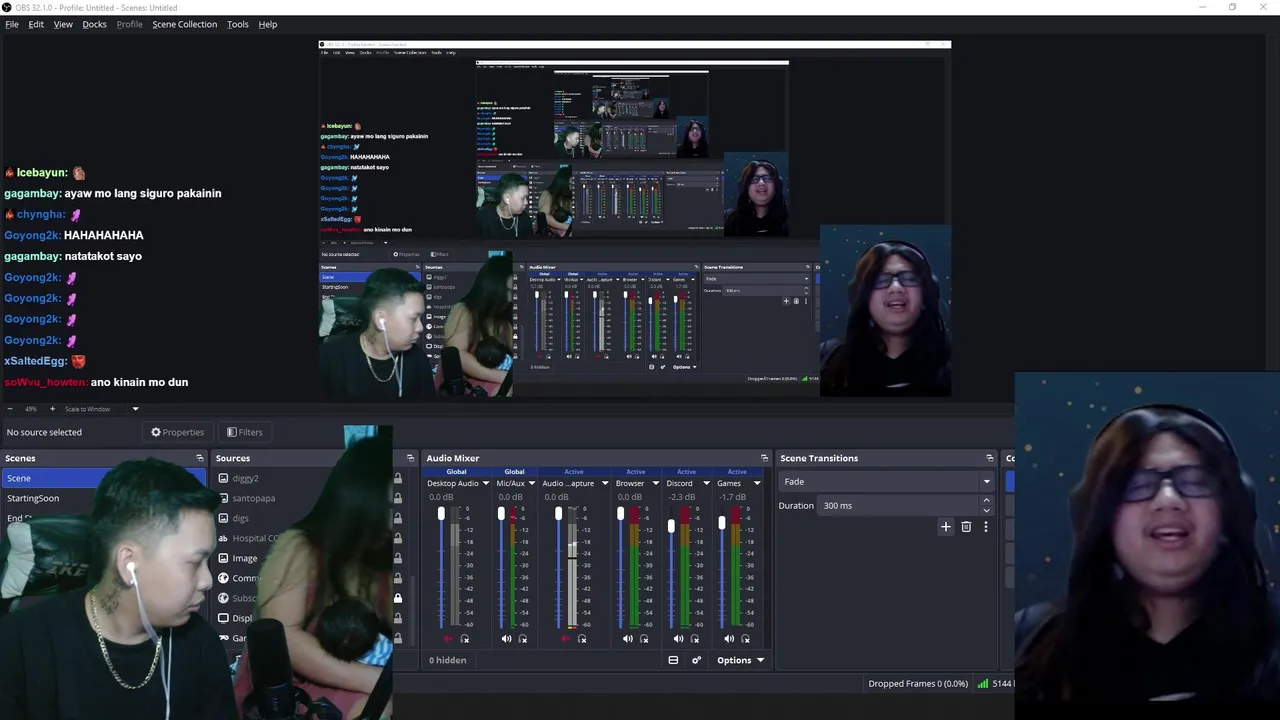Click the Games volume fader handle

pyautogui.click(x=722, y=523)
